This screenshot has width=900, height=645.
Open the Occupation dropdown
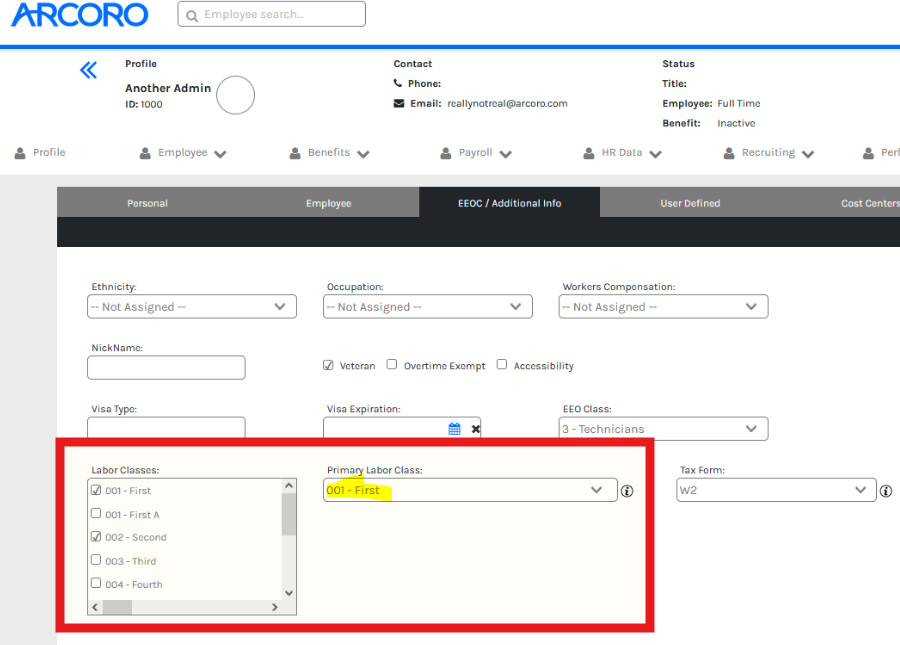[428, 306]
